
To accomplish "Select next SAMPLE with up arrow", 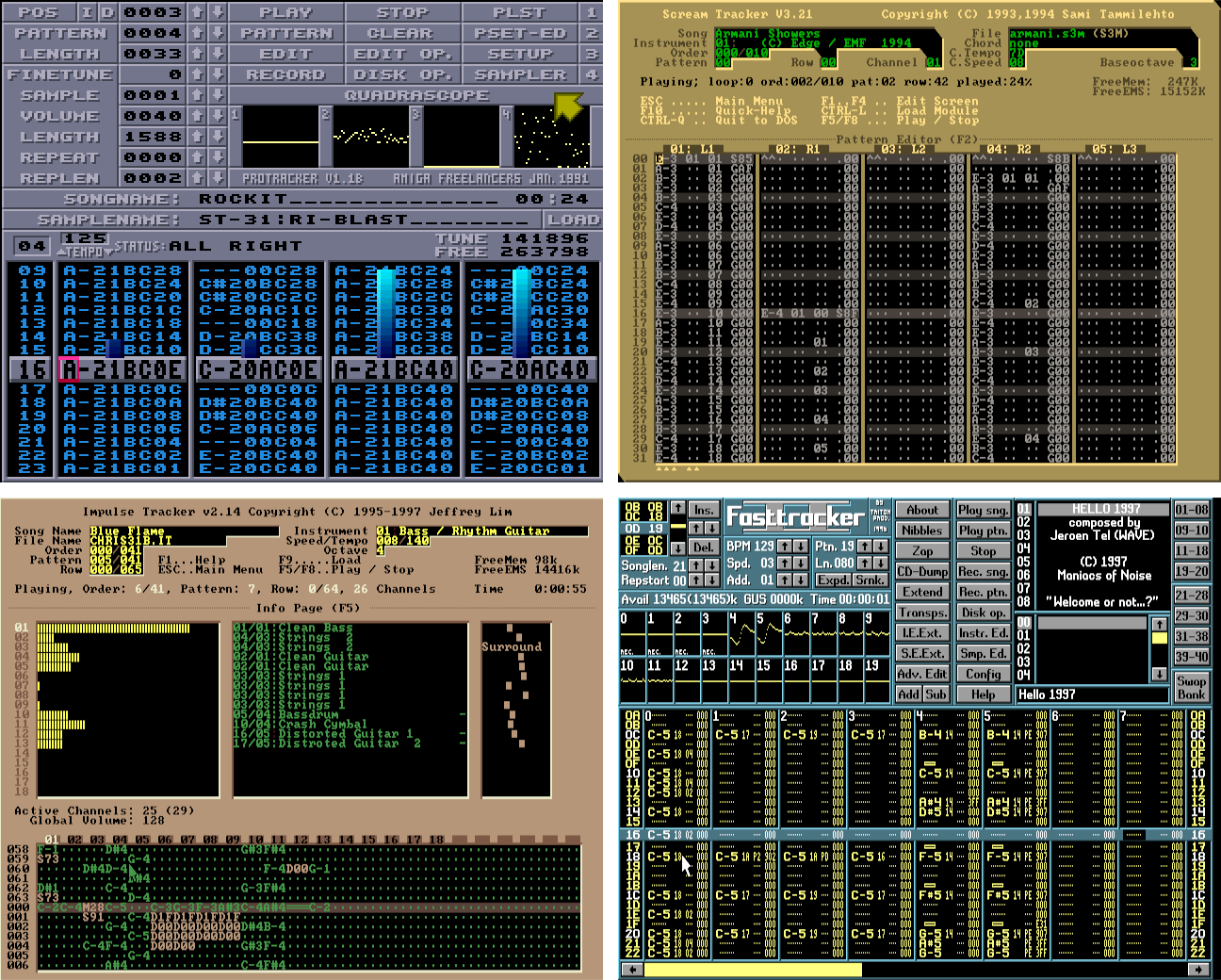I will (197, 95).
